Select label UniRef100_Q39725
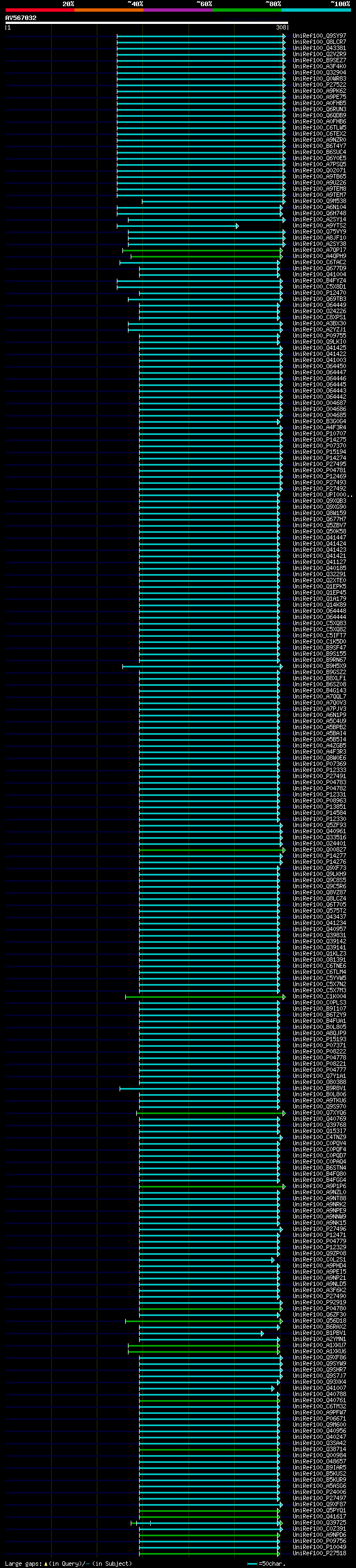 (319, 1522)
